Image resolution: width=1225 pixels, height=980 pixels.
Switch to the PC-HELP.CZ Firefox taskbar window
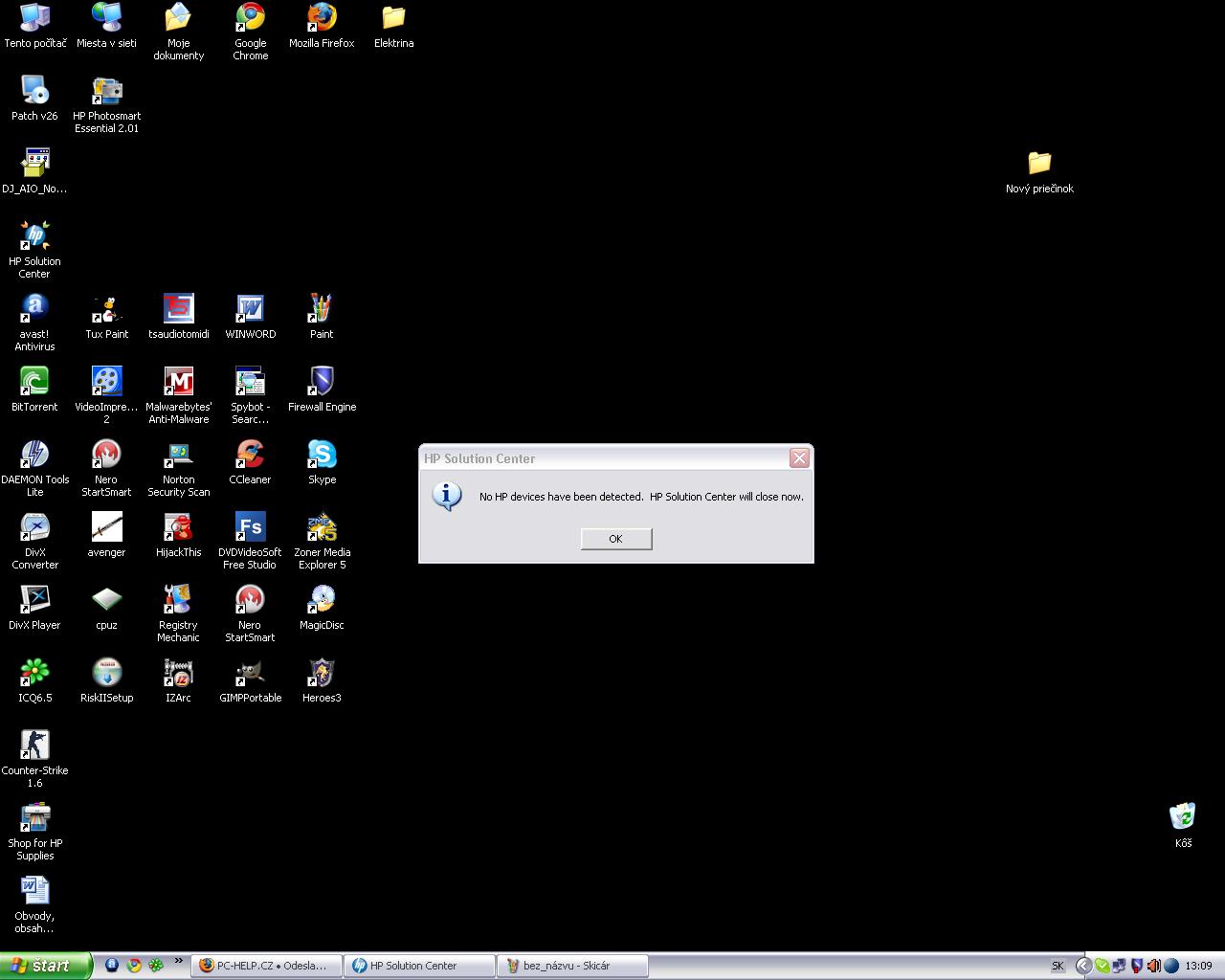(267, 966)
